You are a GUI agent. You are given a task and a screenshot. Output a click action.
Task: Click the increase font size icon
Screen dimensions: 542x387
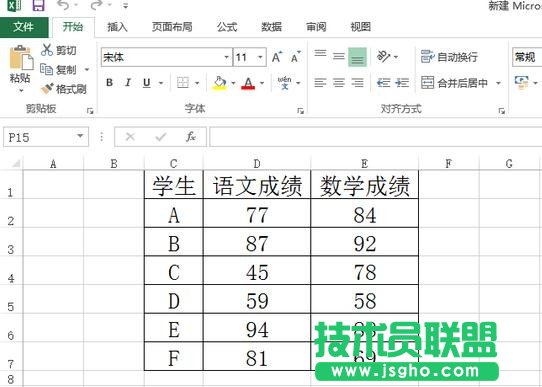pos(277,57)
